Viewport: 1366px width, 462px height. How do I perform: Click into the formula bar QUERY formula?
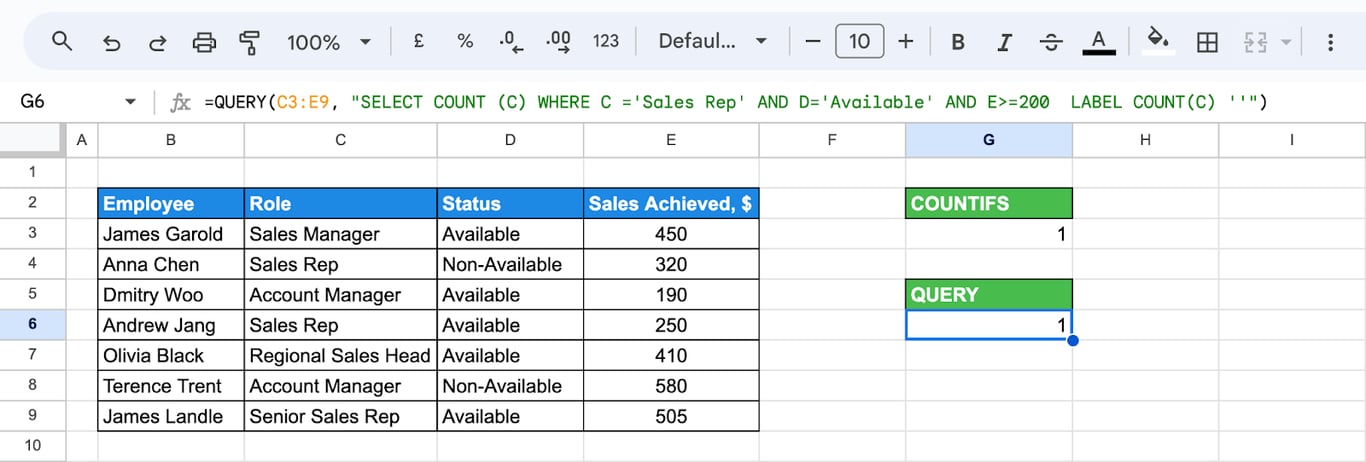tap(735, 102)
